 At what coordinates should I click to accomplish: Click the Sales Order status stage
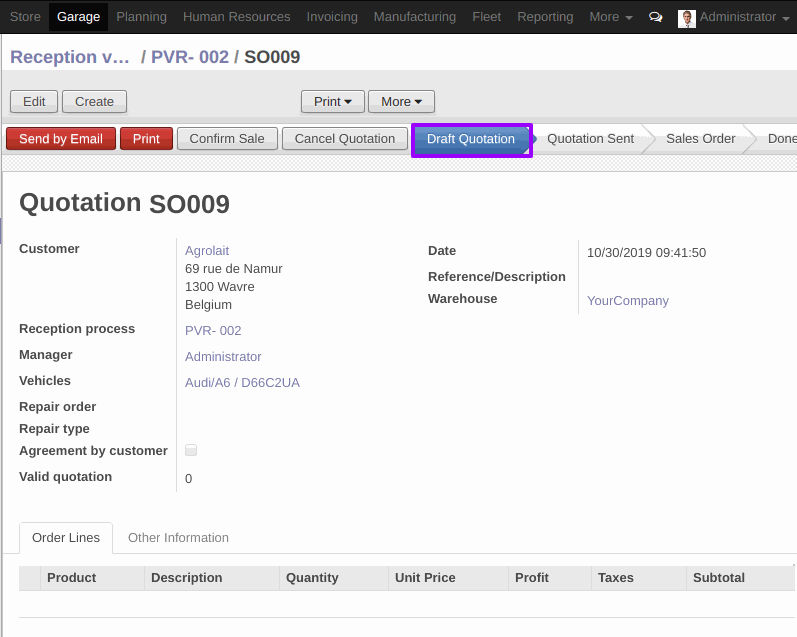[700, 139]
